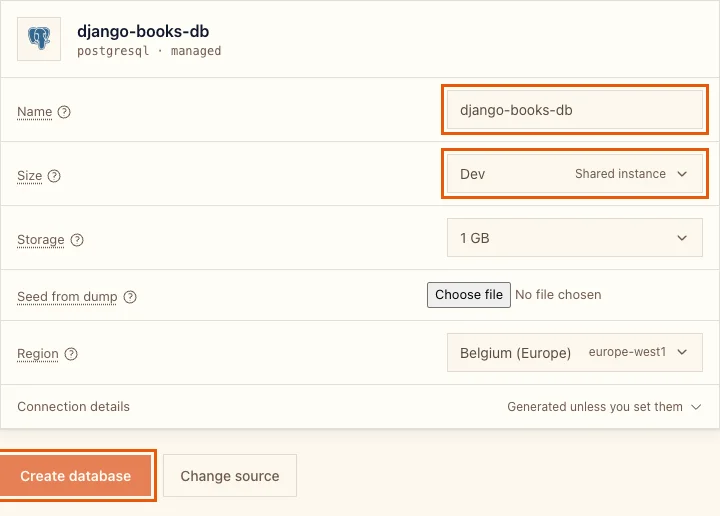Click the Choose file button

click(x=469, y=295)
